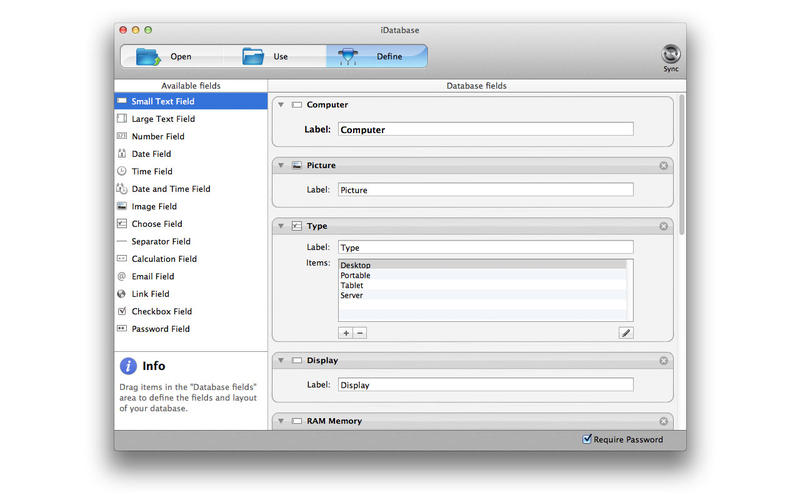800x500 pixels.
Task: Click the plus button to add item
Action: pyautogui.click(x=346, y=332)
